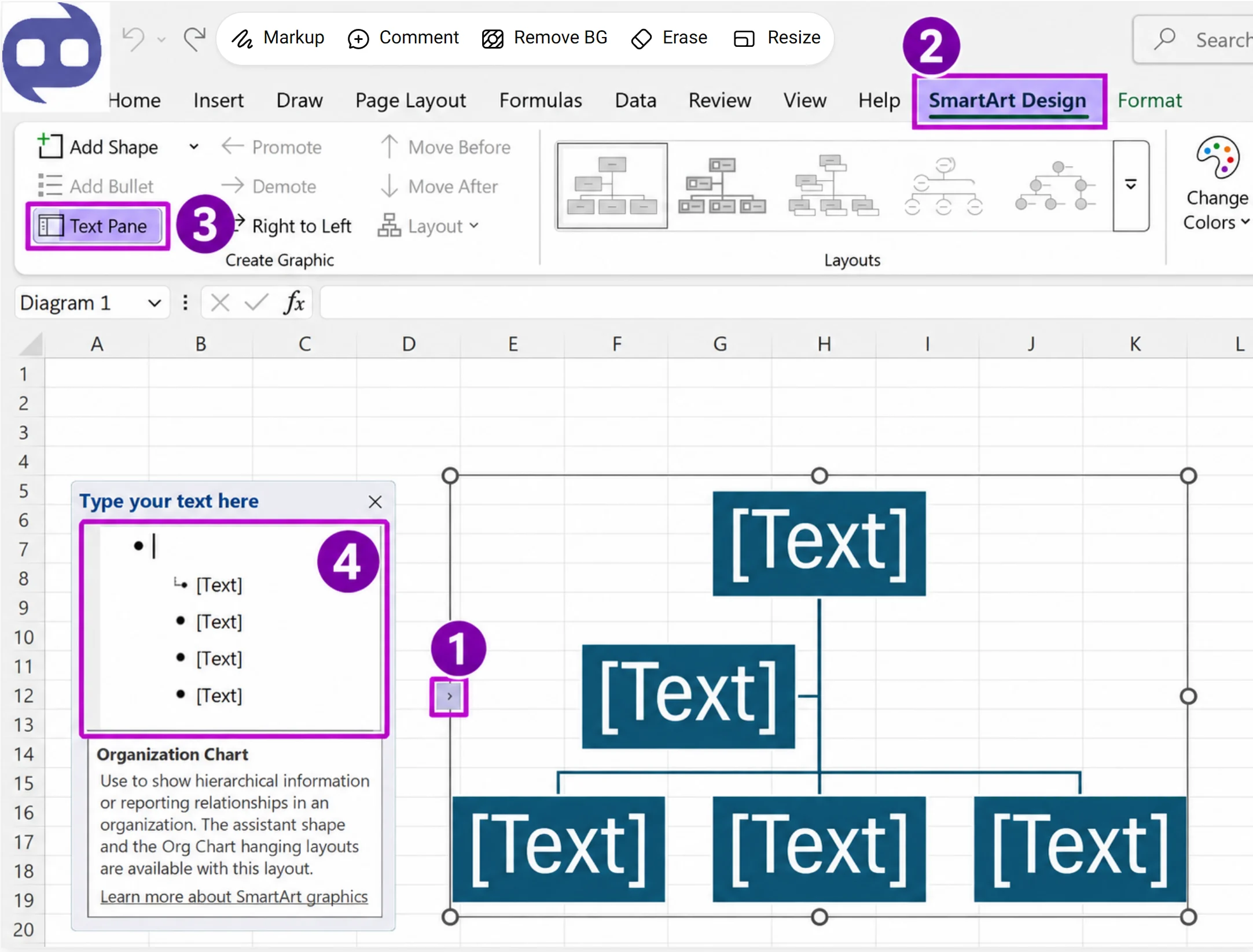Open the Layout dropdown in Create Graphic
Viewport: 1253px width, 952px height.
[x=428, y=226]
